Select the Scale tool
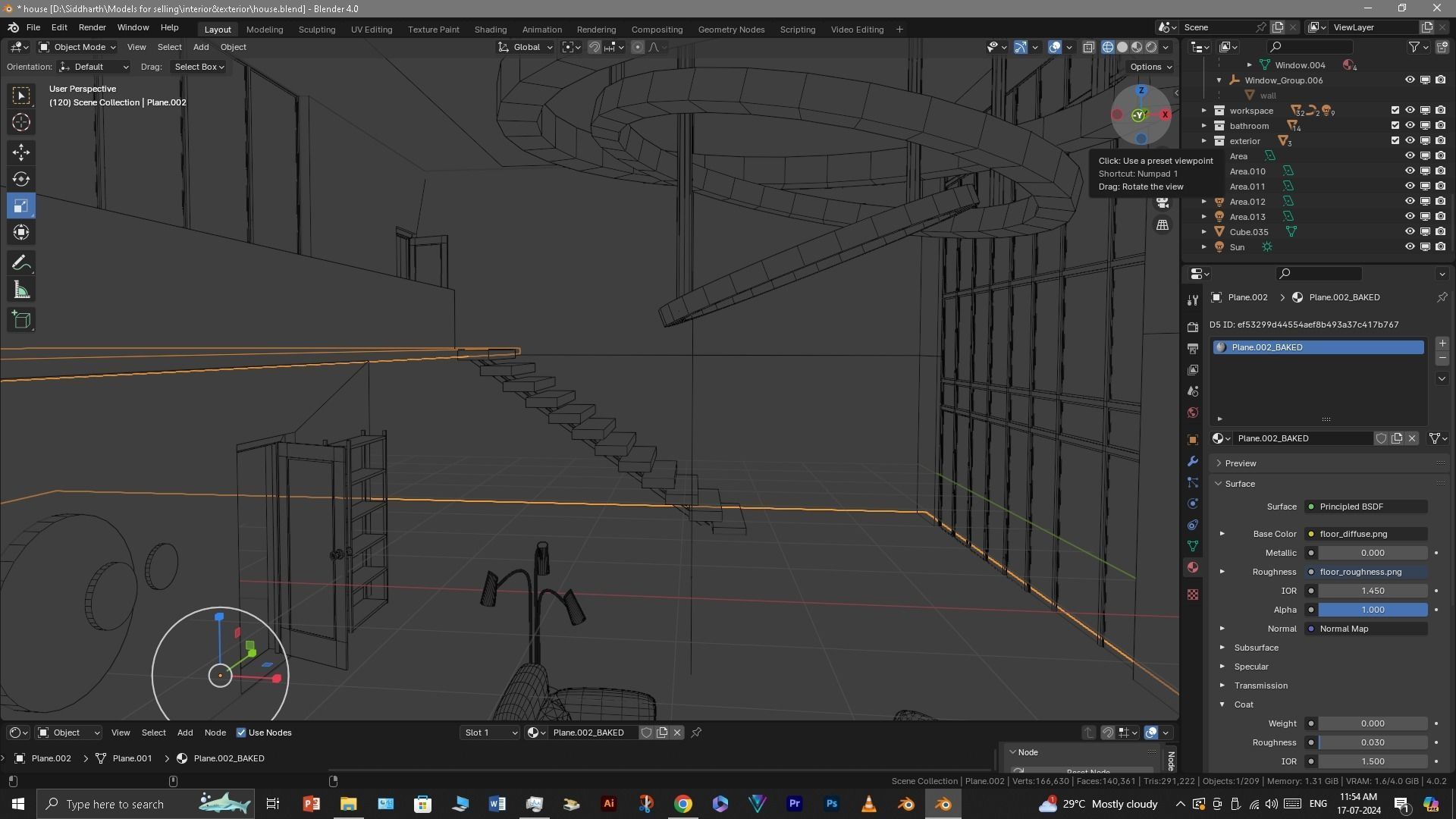The height and width of the screenshot is (819, 1456). coord(21,206)
